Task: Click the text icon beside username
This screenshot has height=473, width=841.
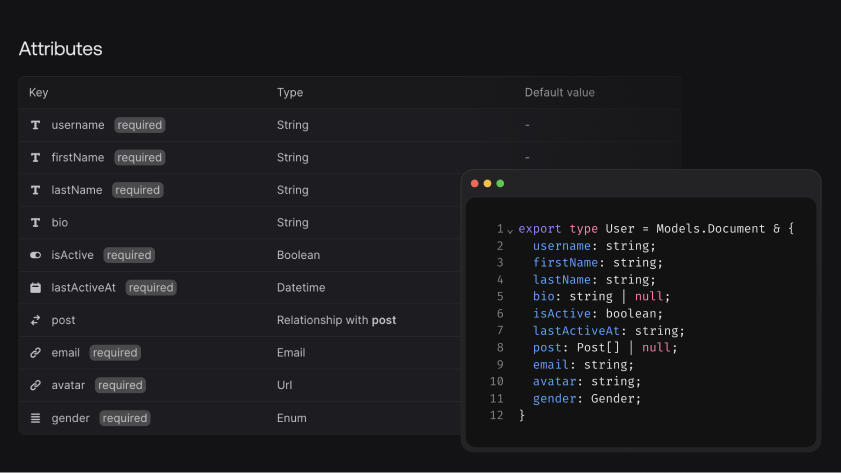Action: tap(35, 125)
